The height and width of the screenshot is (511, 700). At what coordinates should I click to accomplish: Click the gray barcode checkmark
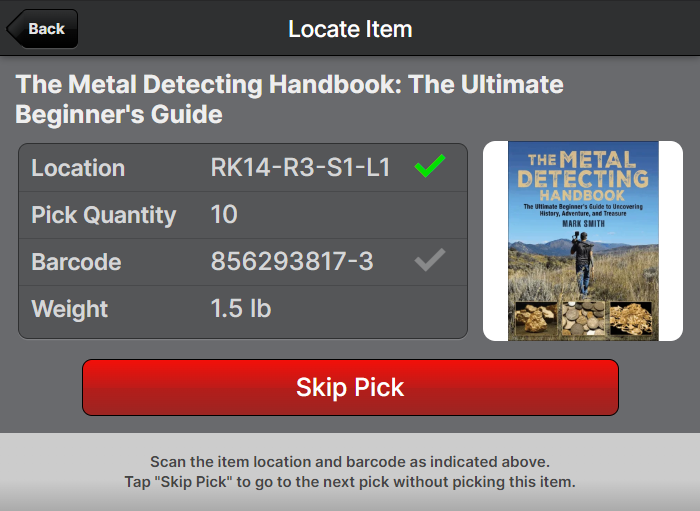[x=429, y=261]
